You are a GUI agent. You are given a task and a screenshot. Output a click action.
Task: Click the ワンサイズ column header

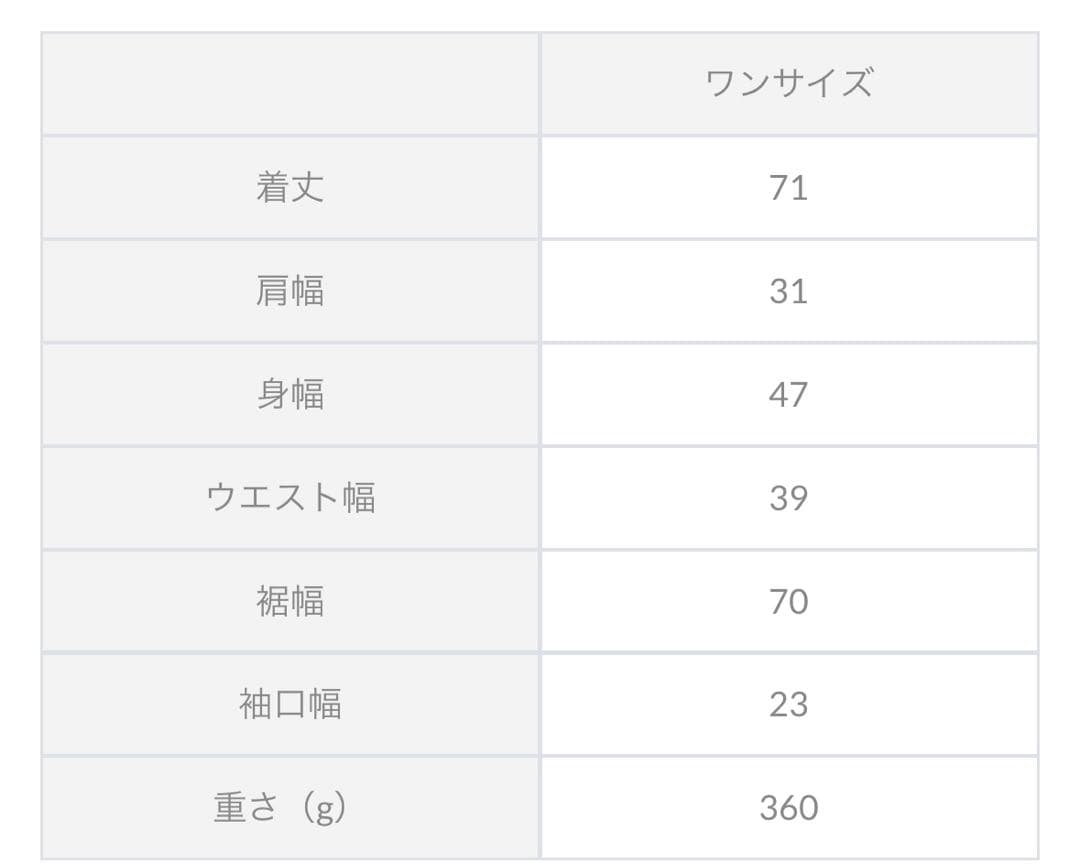(x=788, y=83)
